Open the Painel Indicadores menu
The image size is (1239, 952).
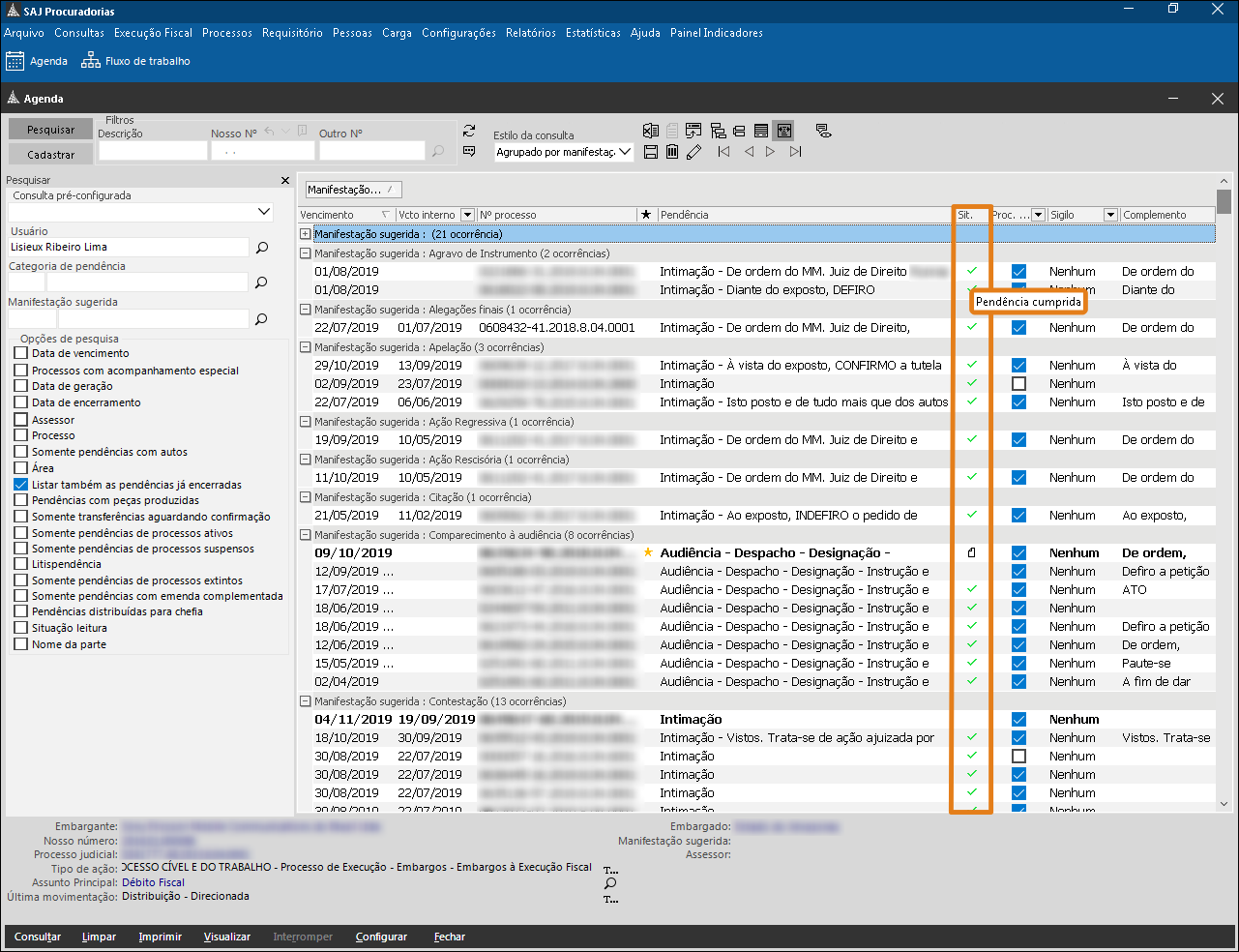pyautogui.click(x=717, y=33)
